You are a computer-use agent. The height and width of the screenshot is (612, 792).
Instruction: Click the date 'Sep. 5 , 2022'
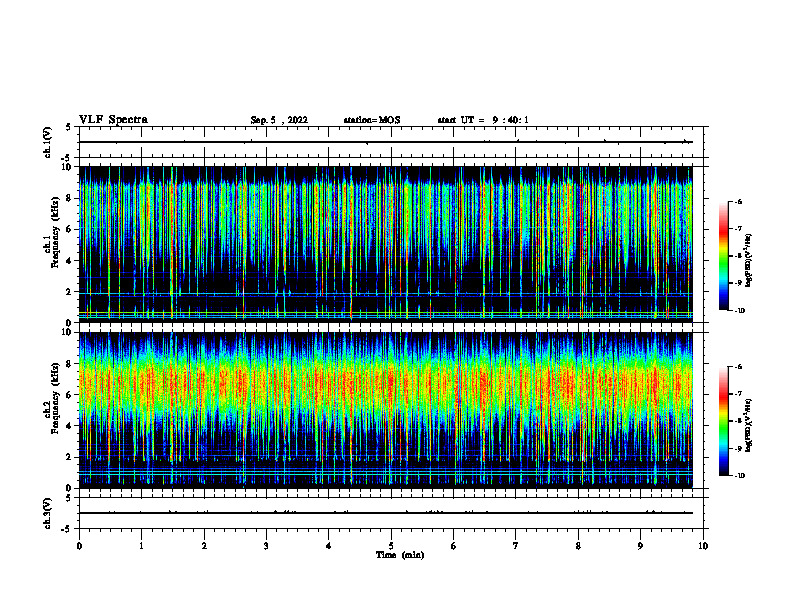(279, 120)
